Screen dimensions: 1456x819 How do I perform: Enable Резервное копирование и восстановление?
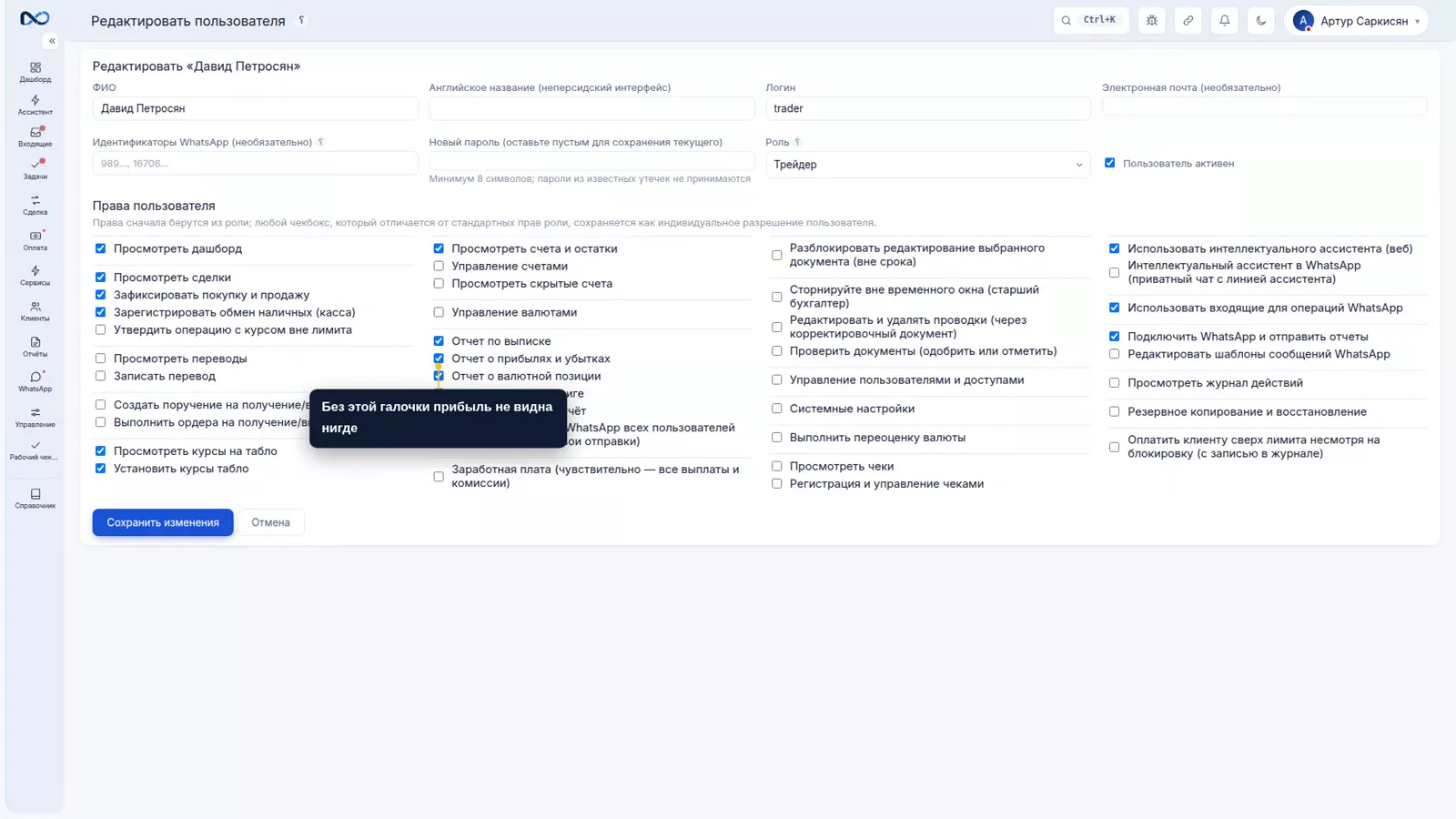pos(1114,411)
